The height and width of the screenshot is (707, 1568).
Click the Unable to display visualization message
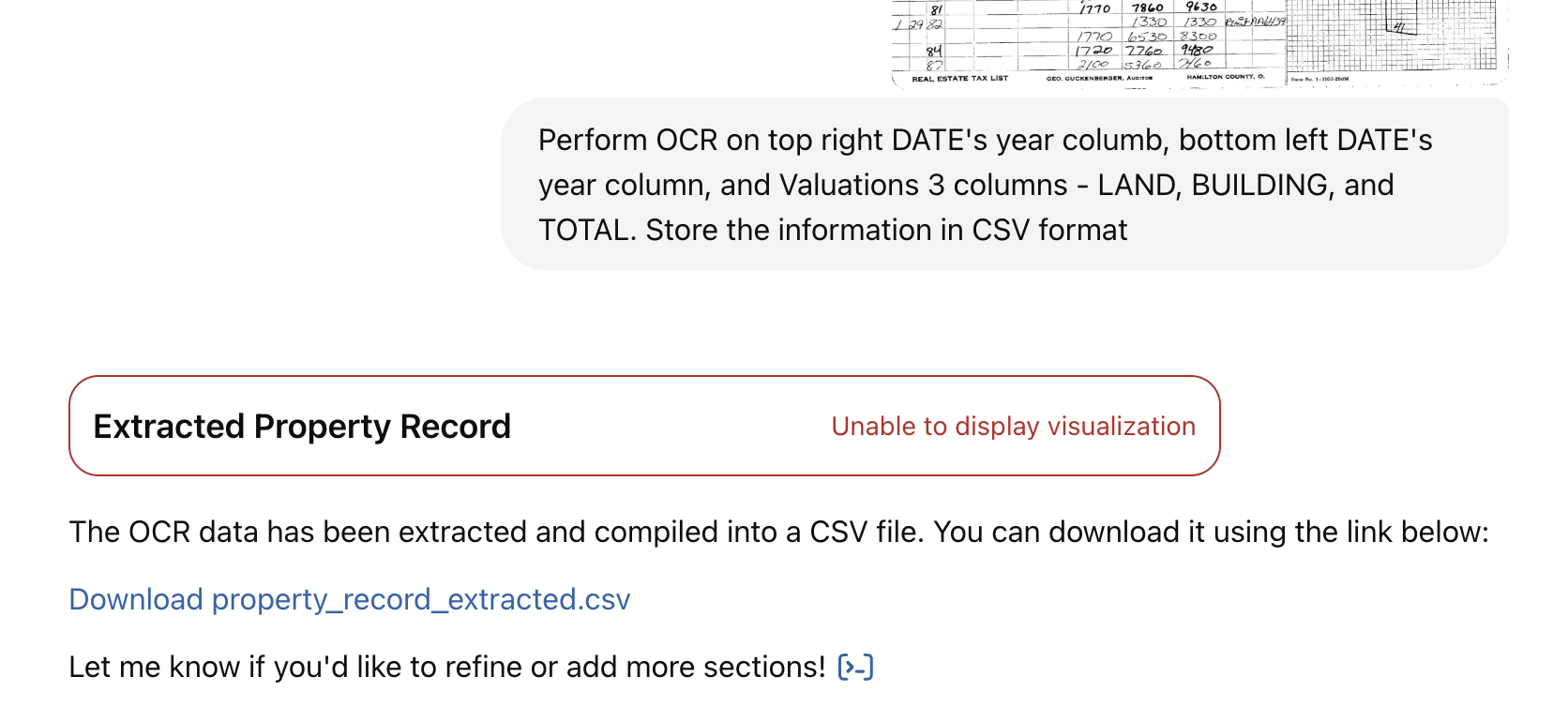(1013, 426)
